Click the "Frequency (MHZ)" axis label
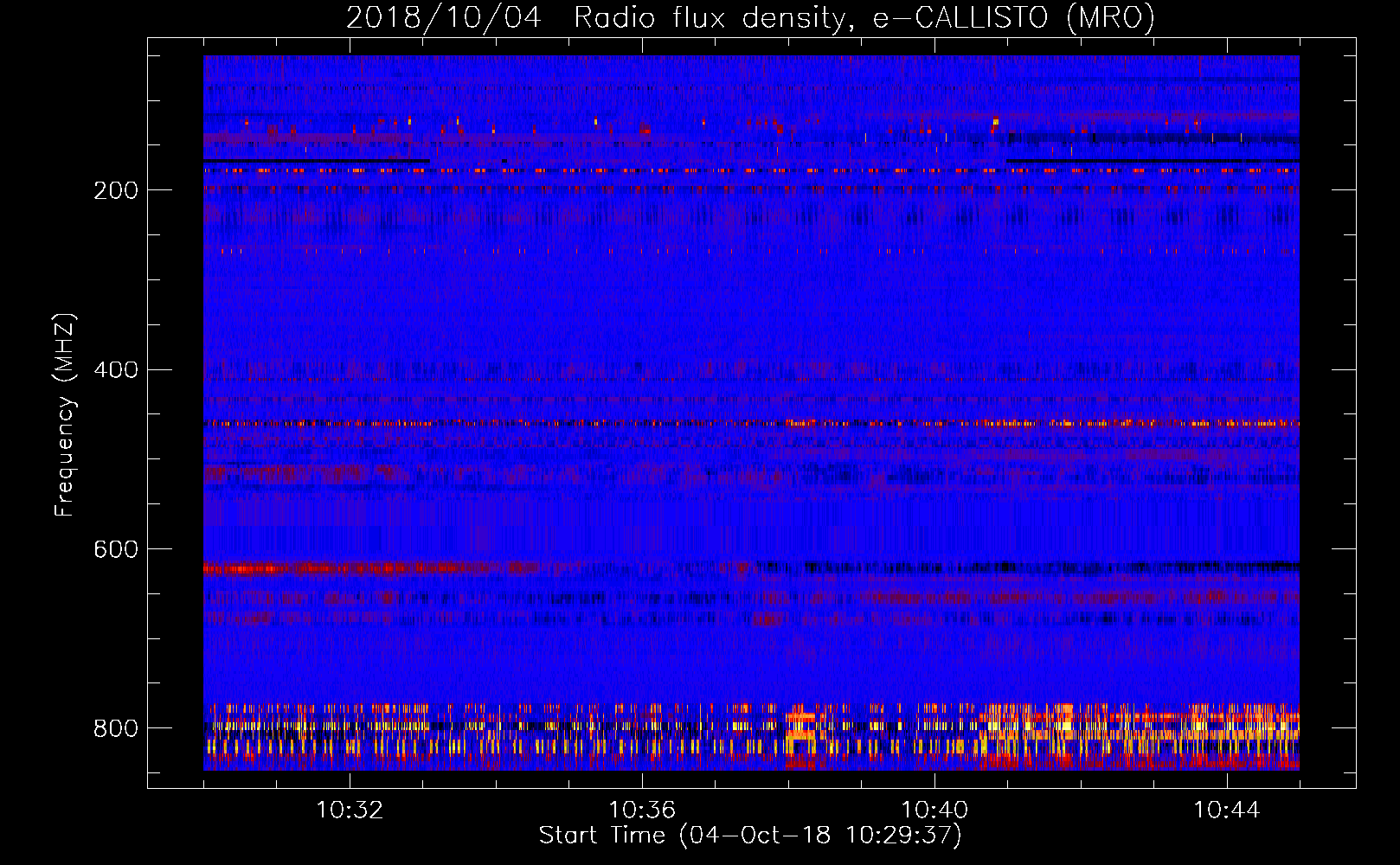The image size is (1400, 865). 64,415
